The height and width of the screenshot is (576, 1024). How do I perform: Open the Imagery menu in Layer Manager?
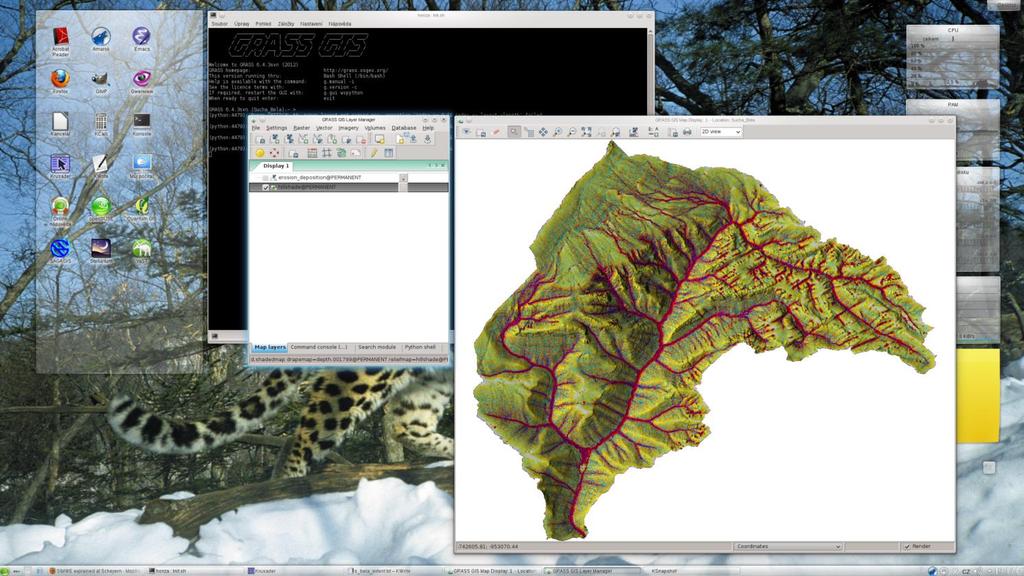(x=348, y=128)
